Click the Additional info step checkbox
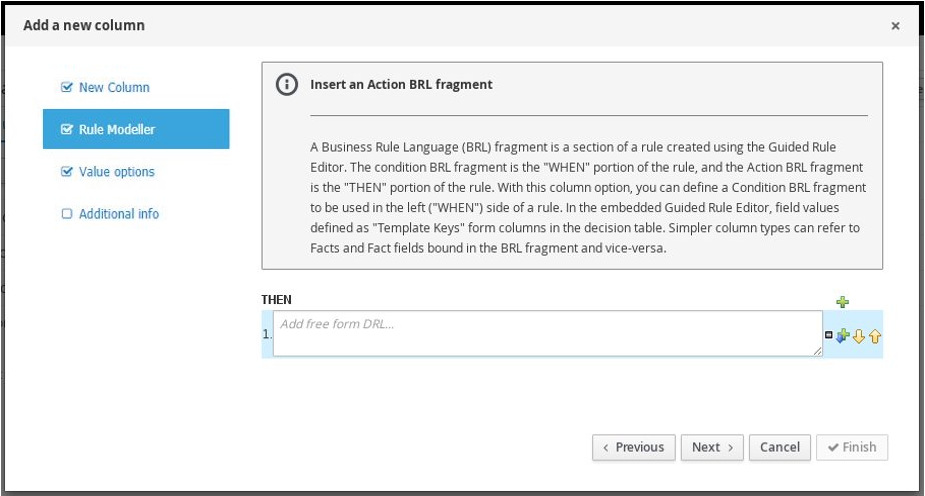This screenshot has width=925, height=496. tap(67, 214)
